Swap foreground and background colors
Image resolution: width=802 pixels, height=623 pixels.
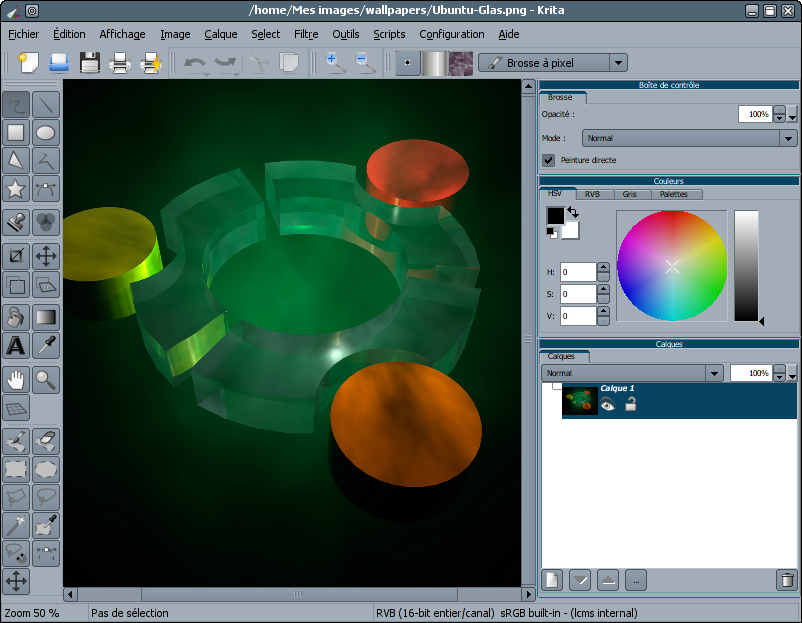[x=573, y=212]
